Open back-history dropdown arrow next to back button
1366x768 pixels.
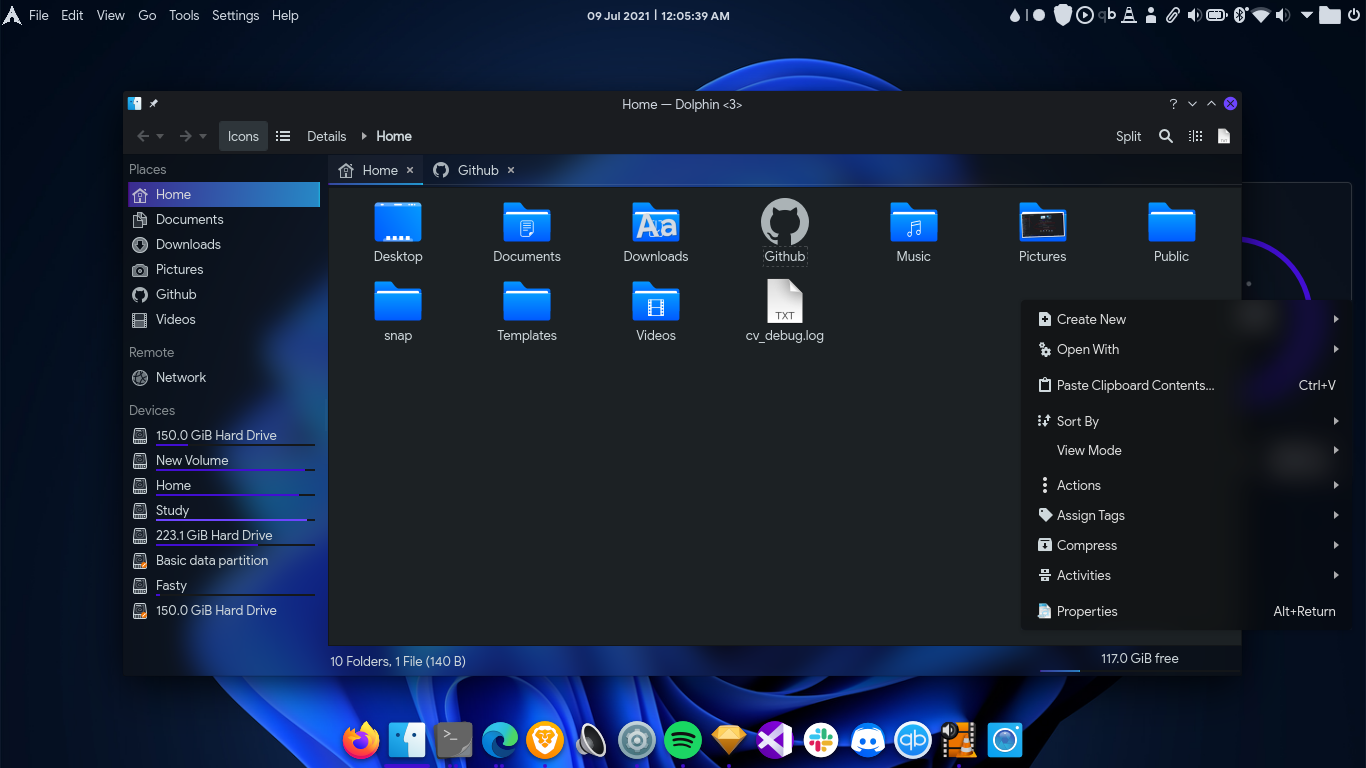click(x=161, y=136)
